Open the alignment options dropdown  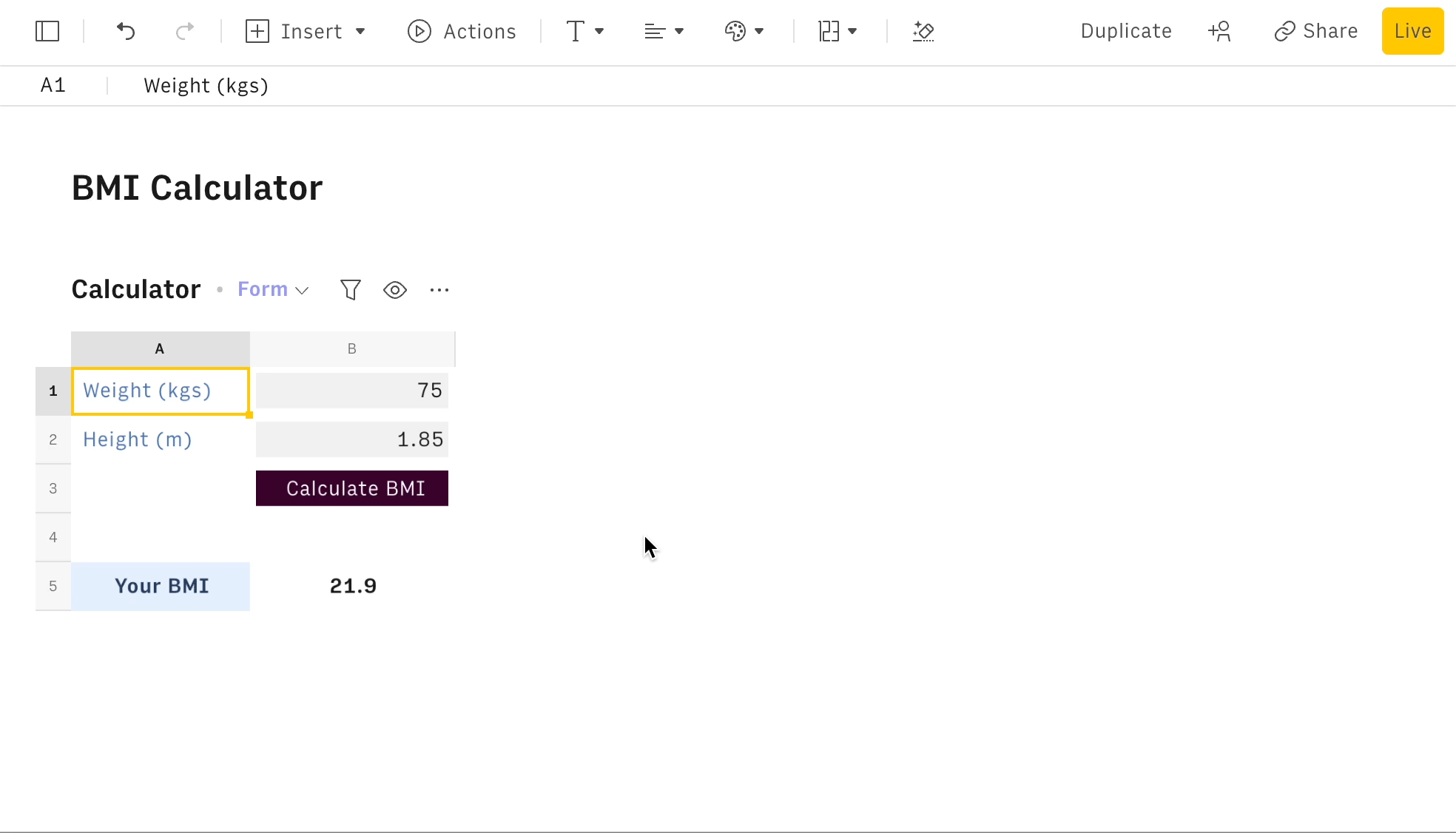(x=664, y=31)
